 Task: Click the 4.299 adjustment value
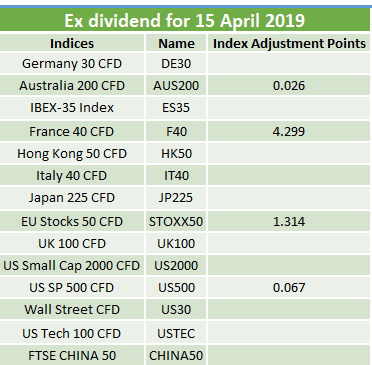click(289, 131)
